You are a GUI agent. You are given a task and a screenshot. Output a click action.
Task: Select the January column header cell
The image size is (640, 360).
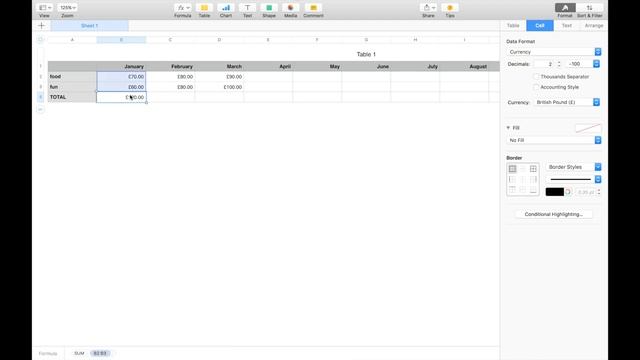click(121, 67)
